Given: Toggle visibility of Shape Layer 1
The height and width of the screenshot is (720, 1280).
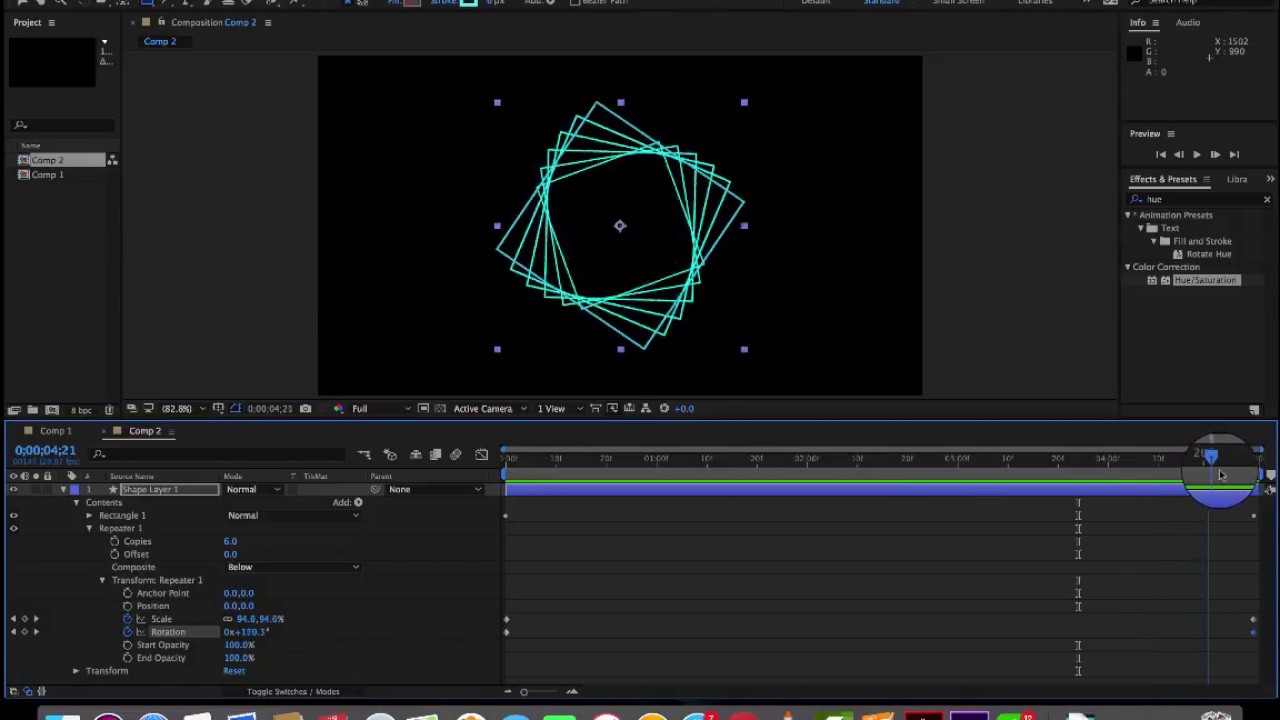Looking at the screenshot, I should coord(13,489).
